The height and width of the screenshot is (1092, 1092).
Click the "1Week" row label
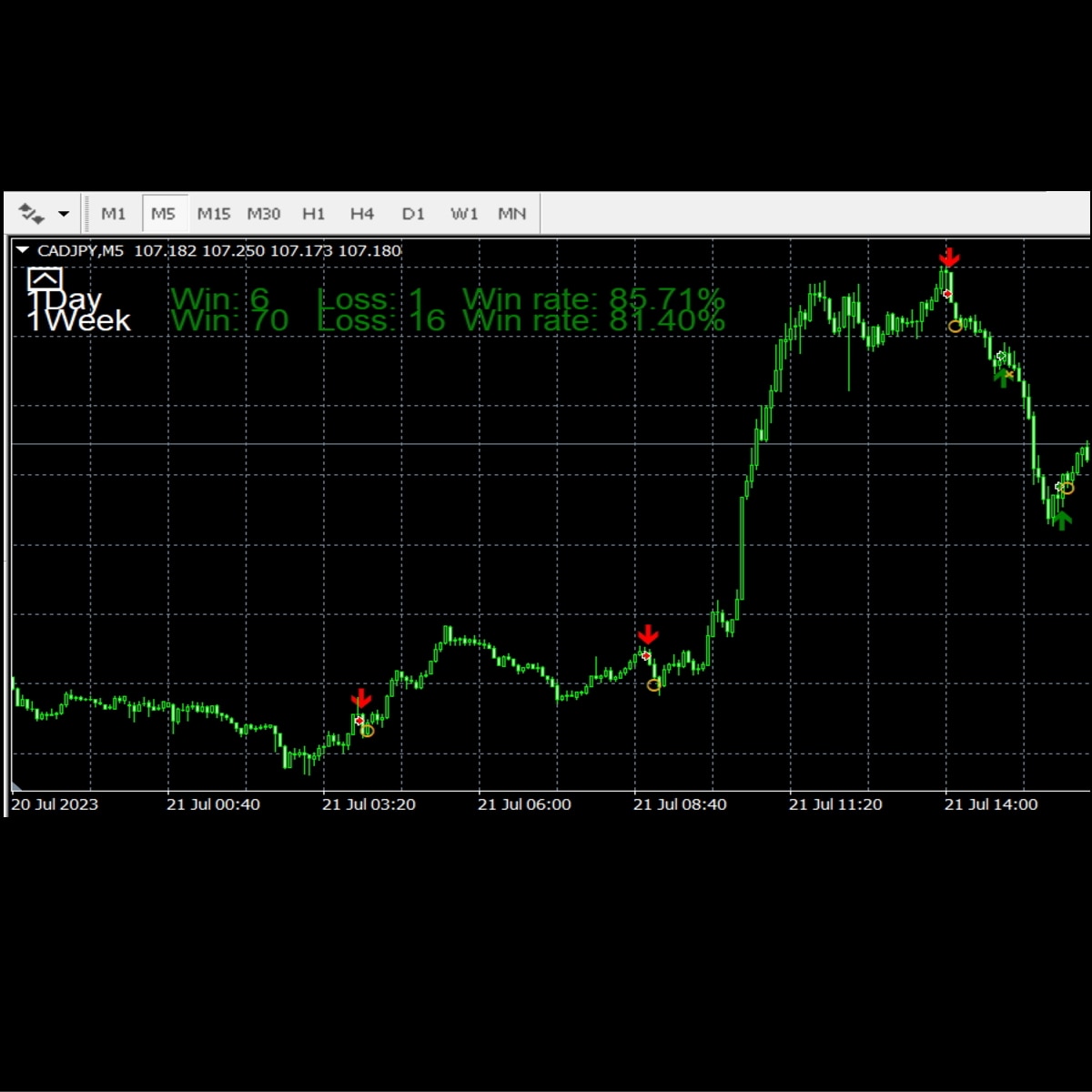point(79,320)
